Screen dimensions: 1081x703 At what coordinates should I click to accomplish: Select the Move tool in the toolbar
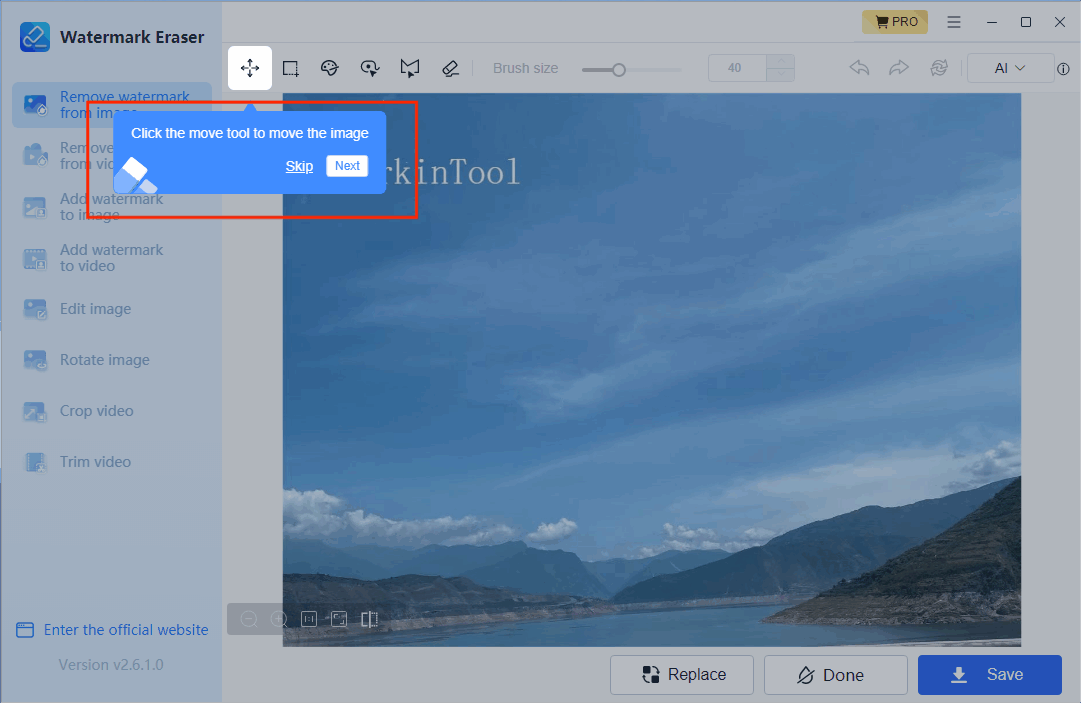tap(250, 68)
